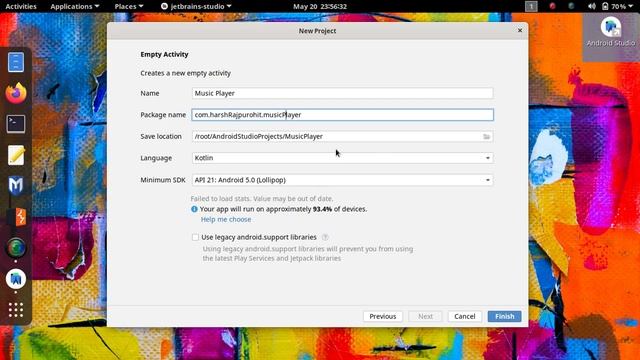
Task: Open the Places menu
Action: point(129,6)
